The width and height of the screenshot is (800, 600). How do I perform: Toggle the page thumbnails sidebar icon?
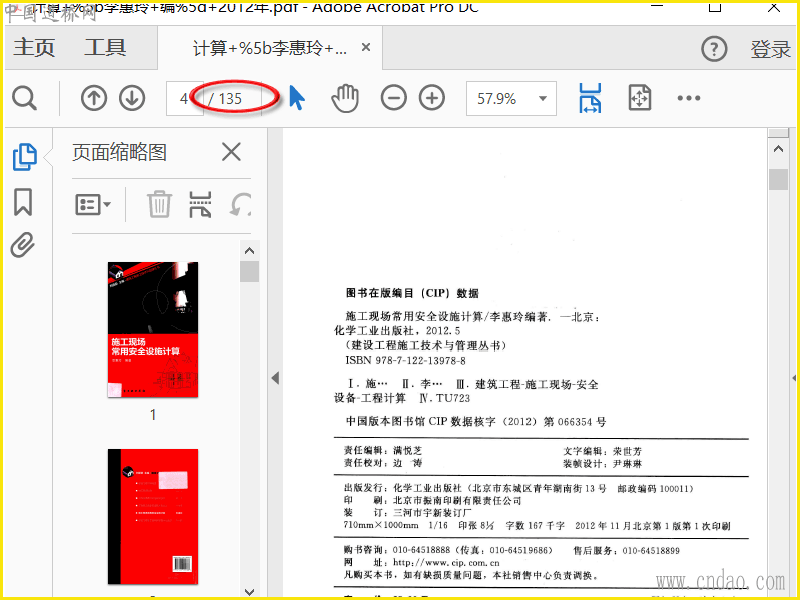[24, 157]
